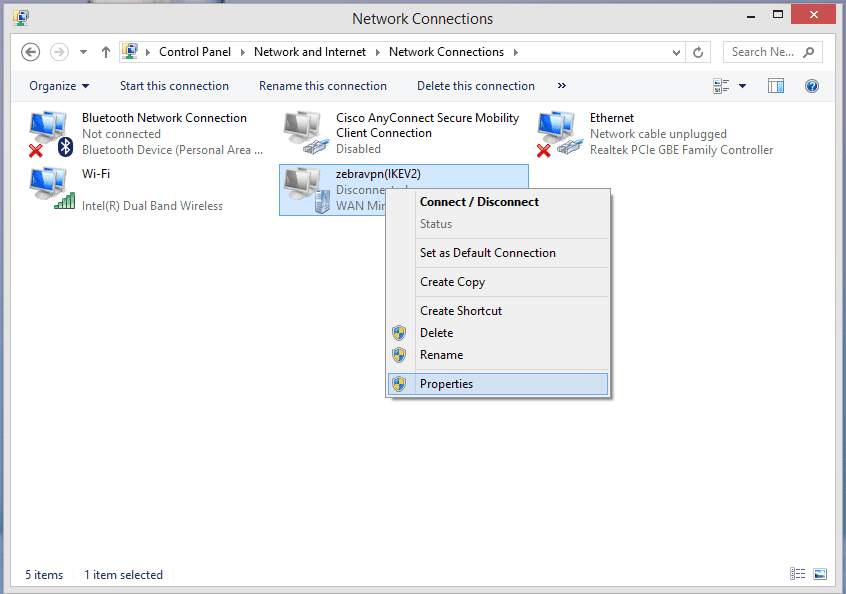Open address bar history dropdown
Screen dimensions: 846x594
click(676, 52)
